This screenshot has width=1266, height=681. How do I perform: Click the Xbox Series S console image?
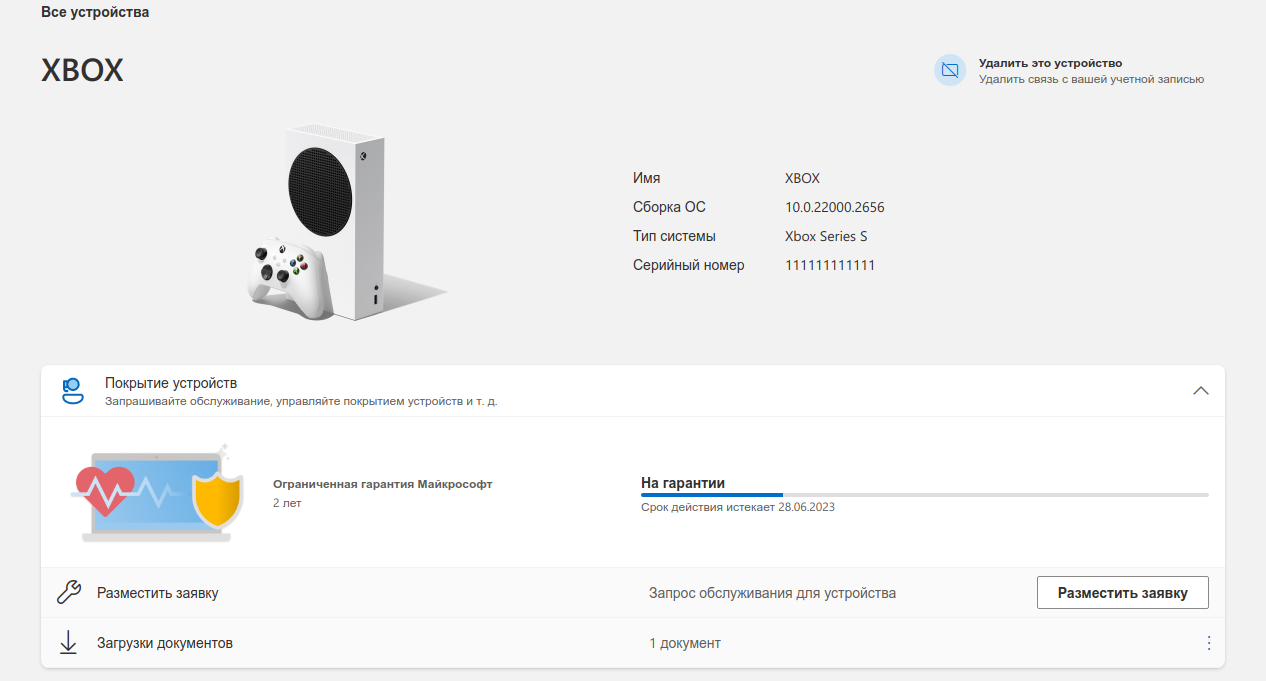point(330,223)
